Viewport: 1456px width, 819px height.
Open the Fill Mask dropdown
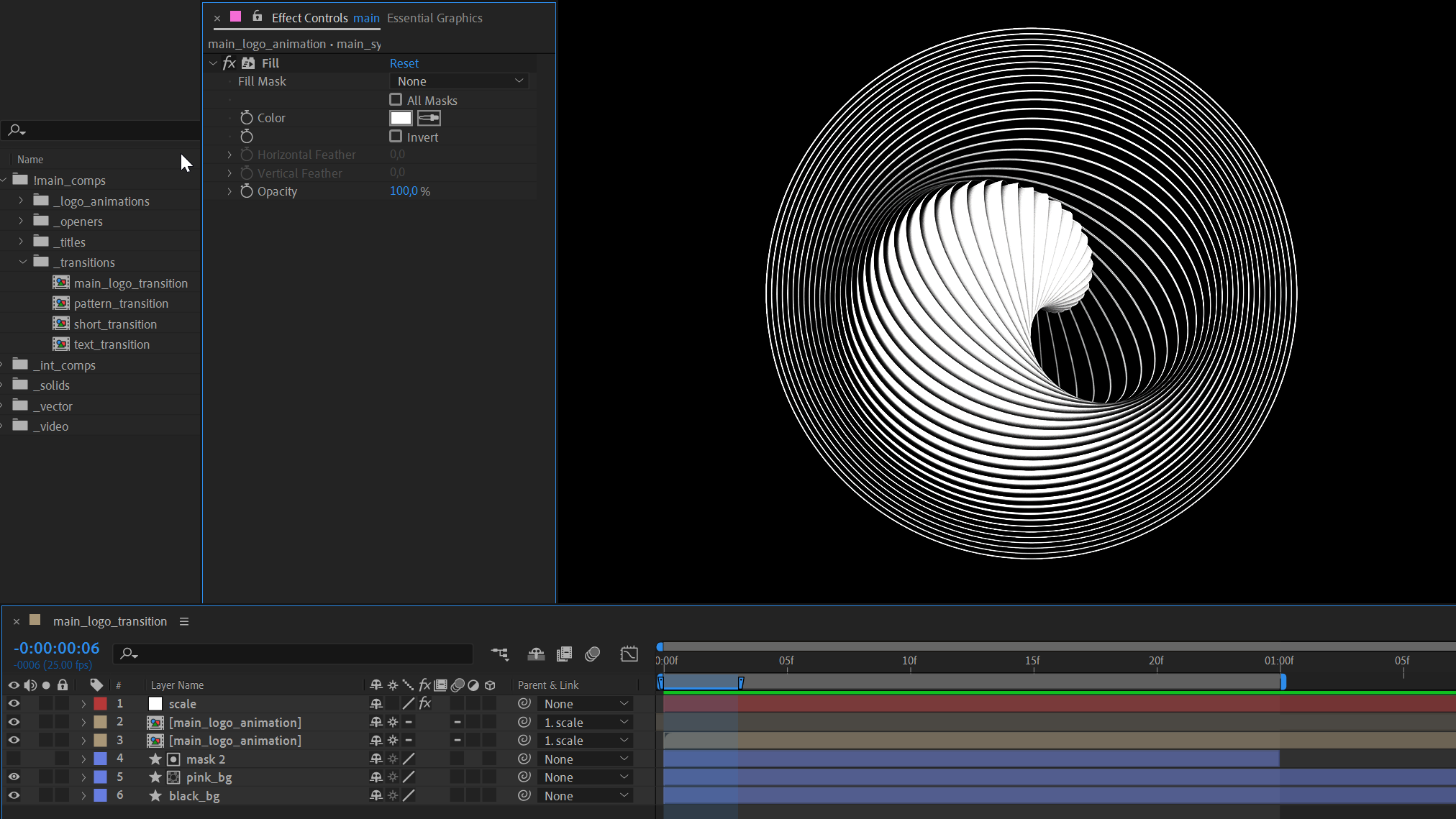[x=459, y=81]
